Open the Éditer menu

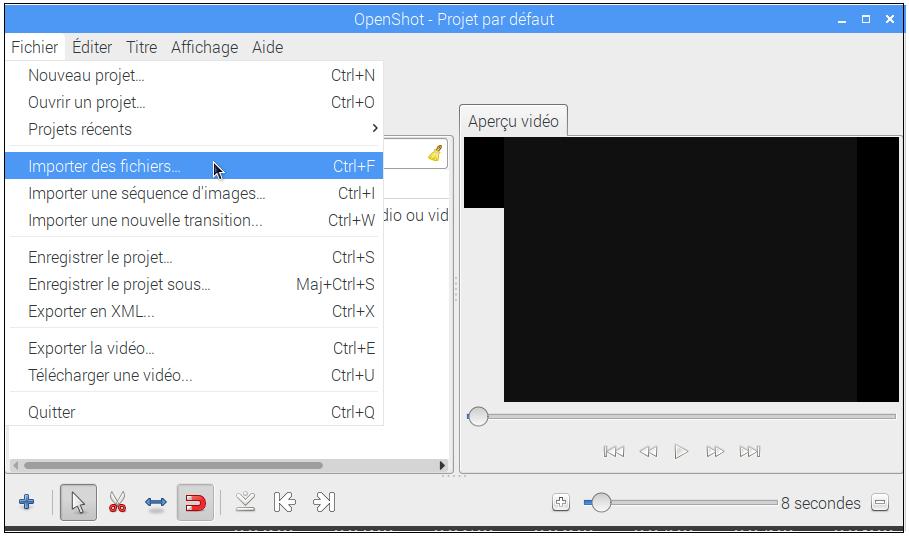[x=92, y=47]
